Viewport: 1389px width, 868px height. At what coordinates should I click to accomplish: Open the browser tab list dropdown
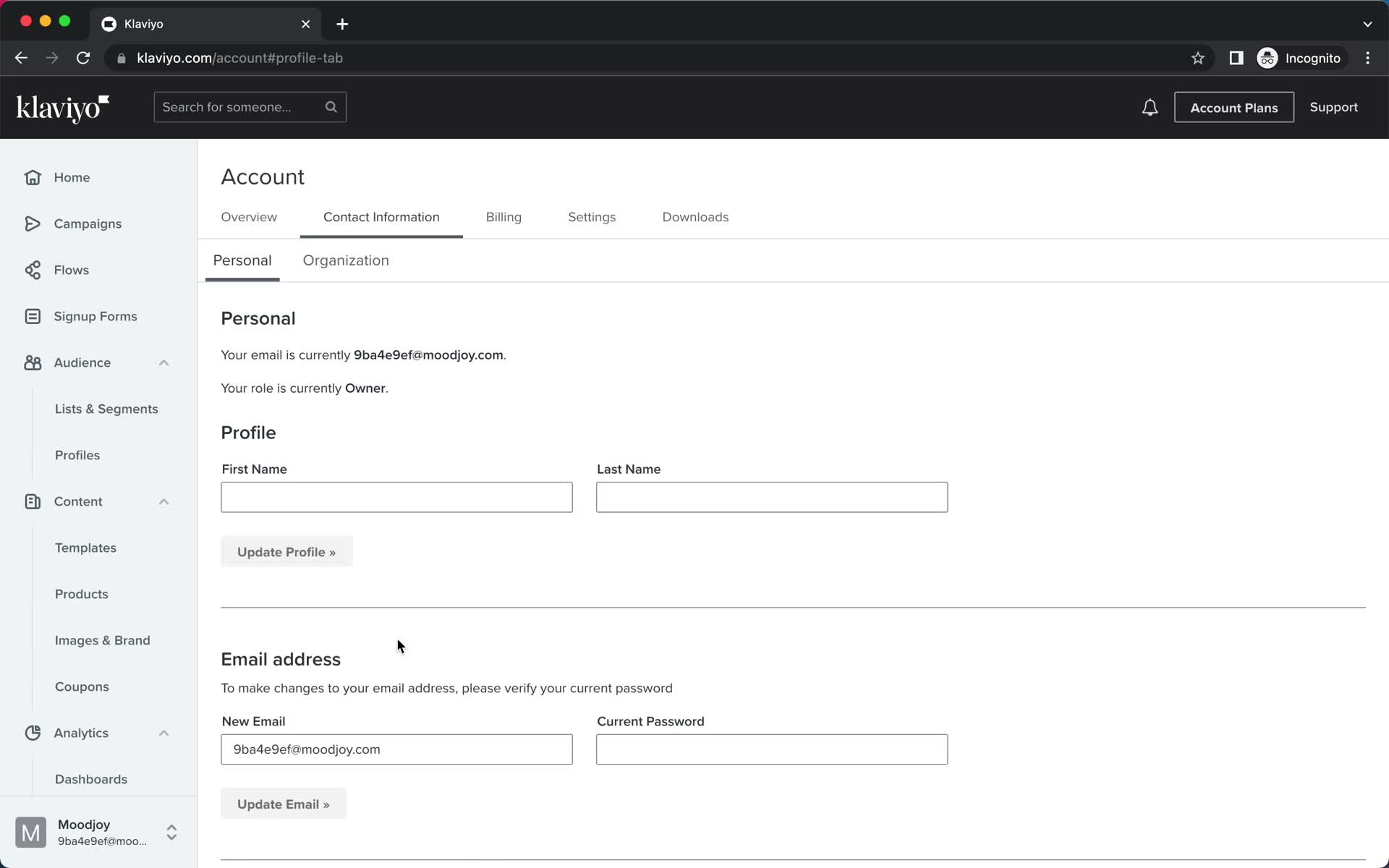pyautogui.click(x=1367, y=24)
